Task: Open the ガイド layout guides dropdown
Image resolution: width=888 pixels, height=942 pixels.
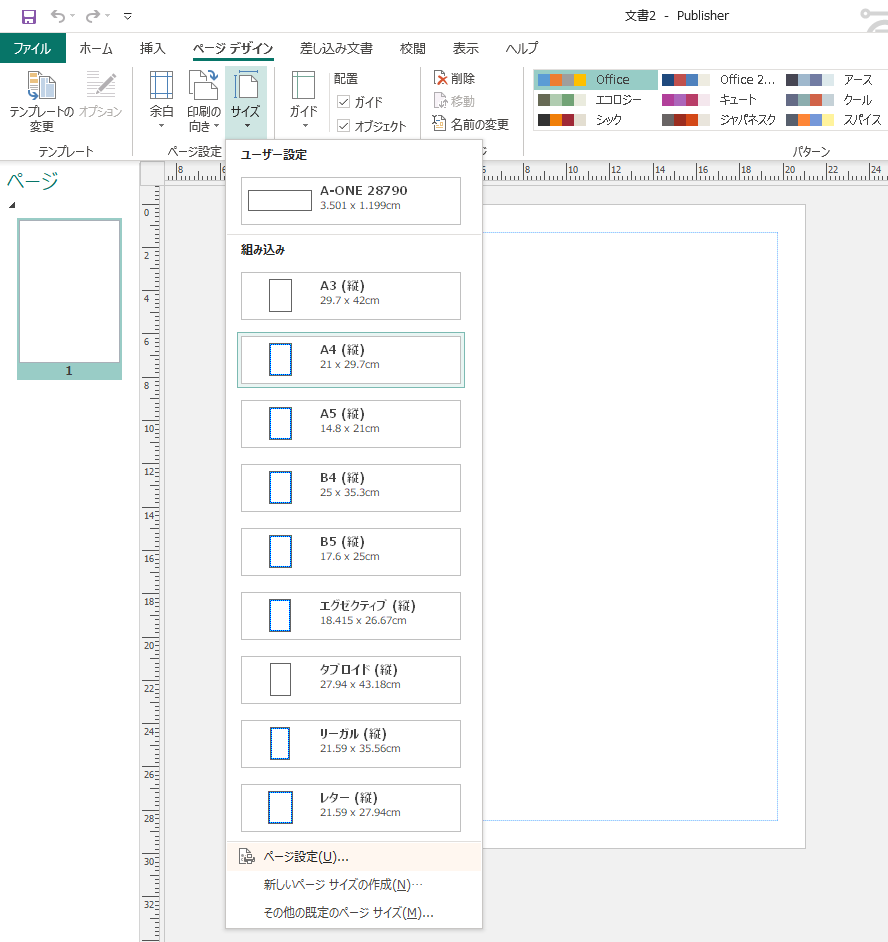Action: tap(303, 100)
